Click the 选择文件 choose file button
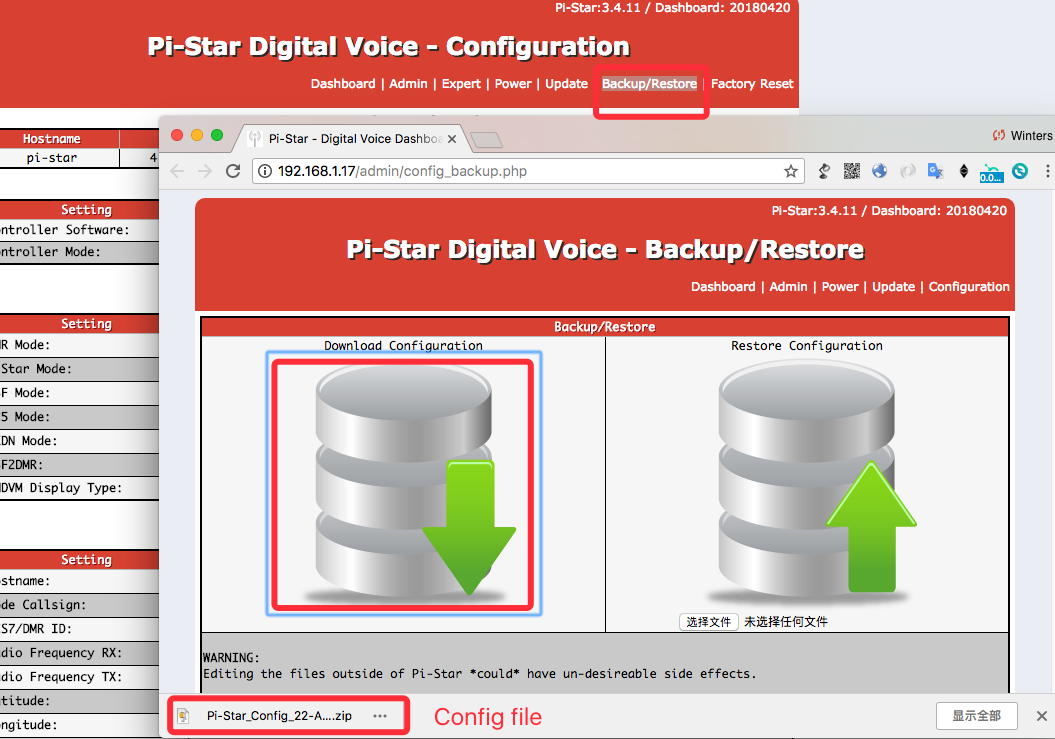 point(708,622)
